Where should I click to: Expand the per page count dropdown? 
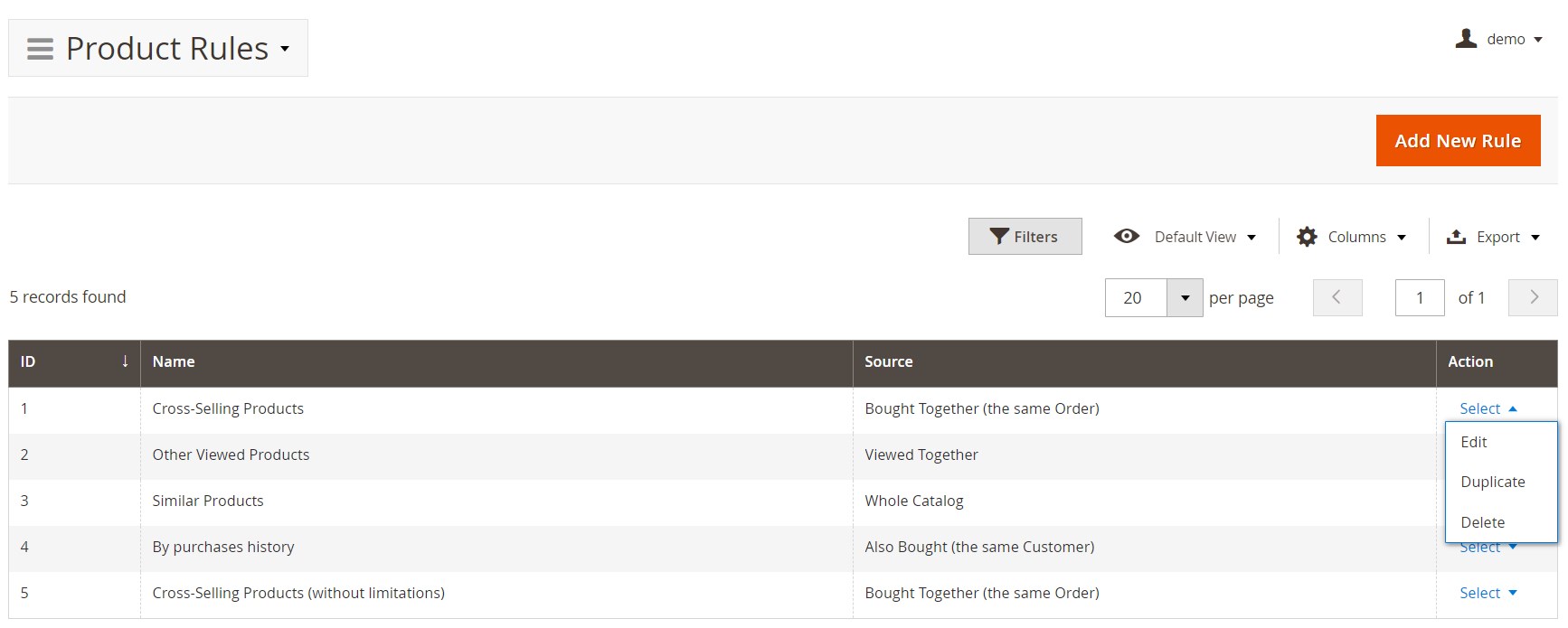point(1185,297)
